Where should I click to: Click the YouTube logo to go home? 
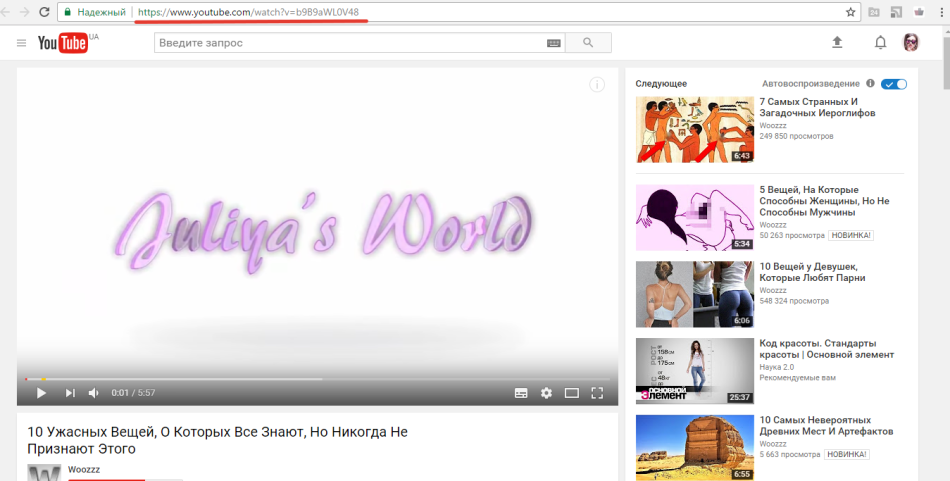tap(63, 43)
